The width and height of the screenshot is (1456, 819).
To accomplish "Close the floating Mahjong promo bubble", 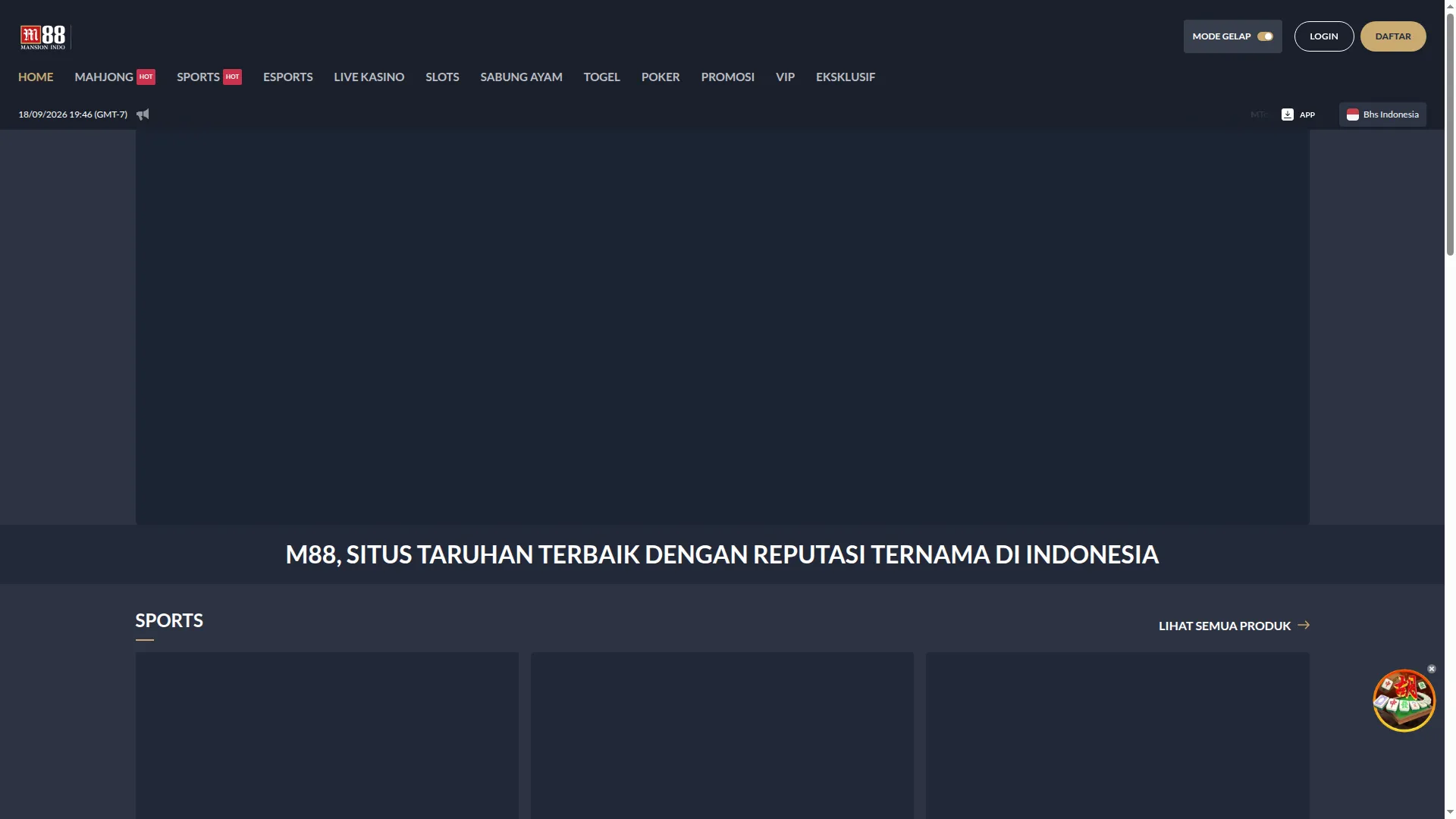I will 1432,669.
